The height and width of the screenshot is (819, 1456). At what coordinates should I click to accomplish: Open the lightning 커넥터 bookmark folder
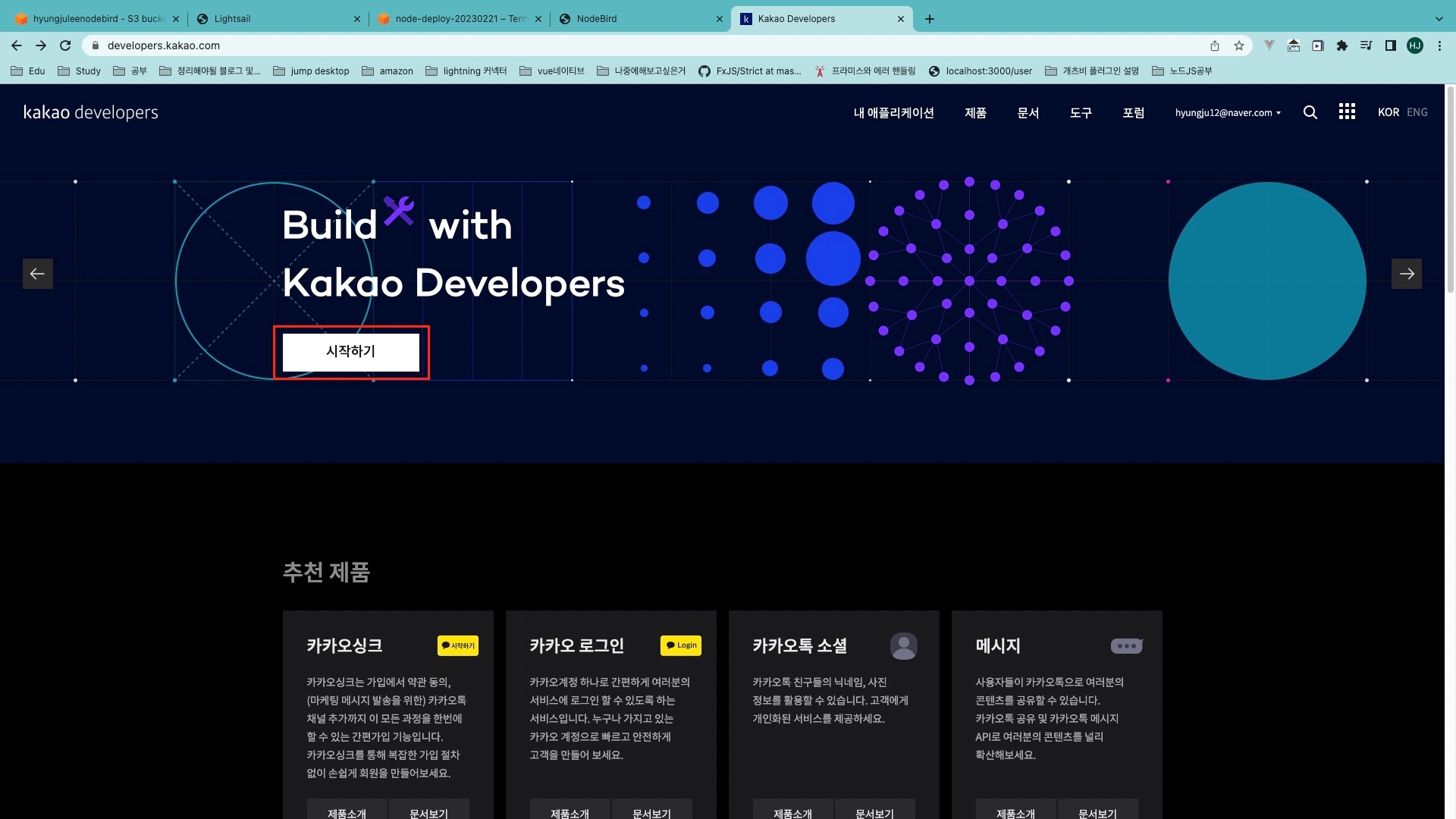[466, 71]
